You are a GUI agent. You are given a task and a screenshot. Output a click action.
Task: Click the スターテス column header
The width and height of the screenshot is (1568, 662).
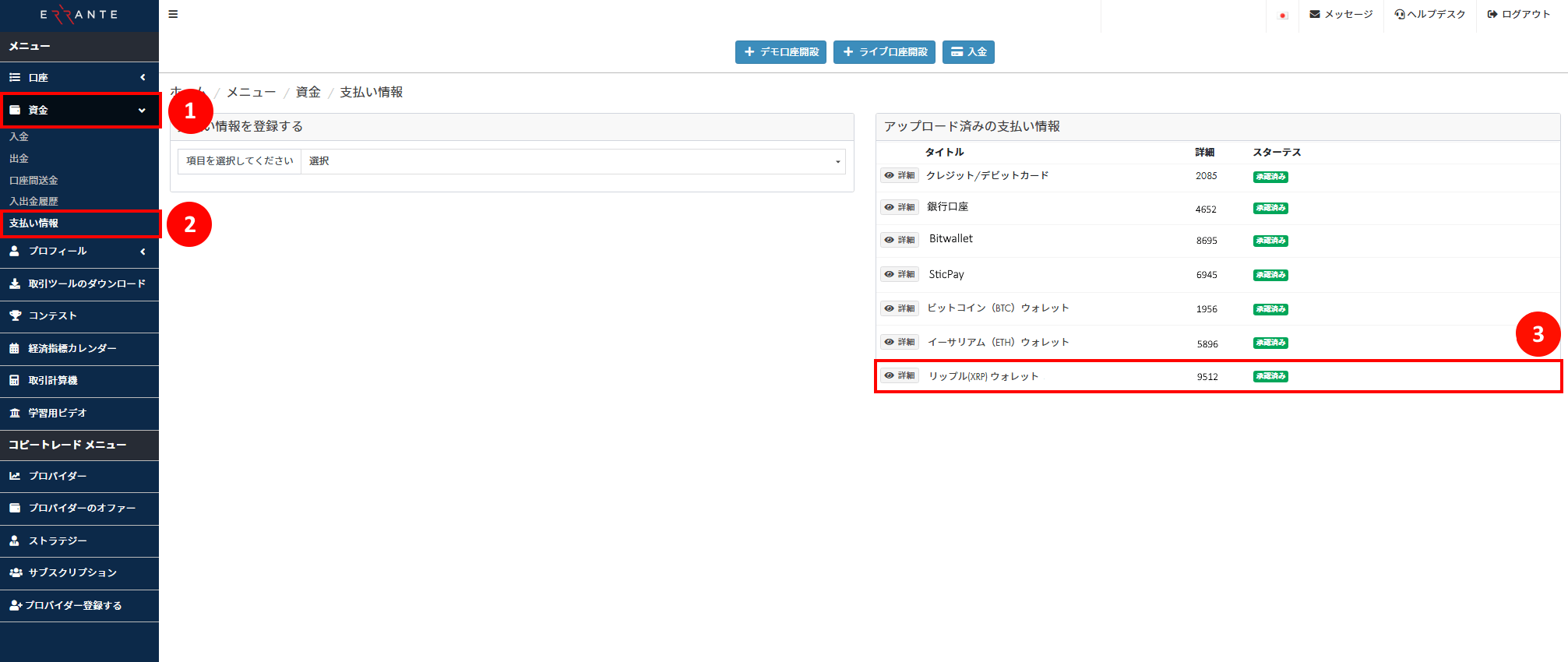(1277, 152)
